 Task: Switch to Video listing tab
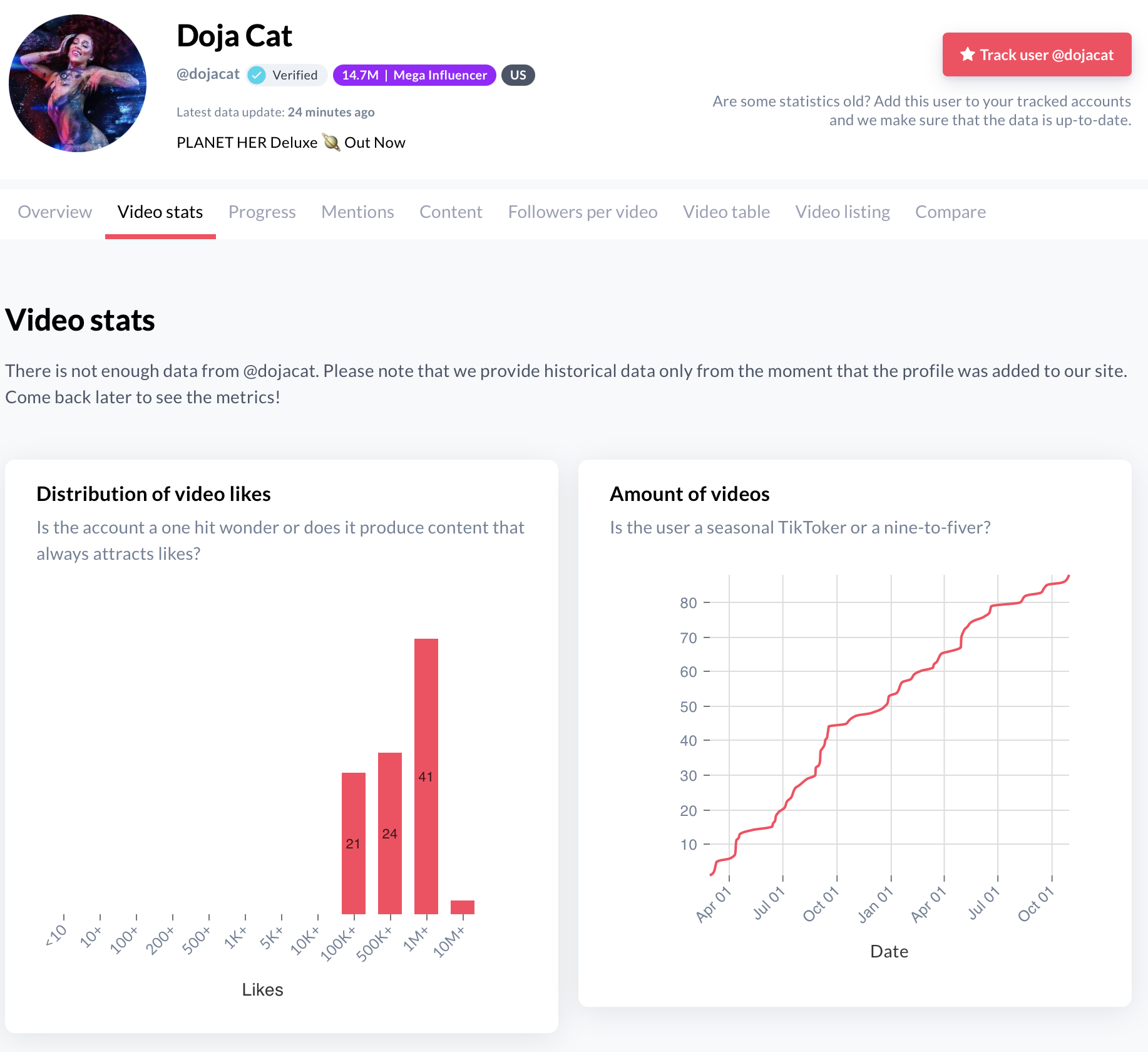pyautogui.click(x=842, y=212)
